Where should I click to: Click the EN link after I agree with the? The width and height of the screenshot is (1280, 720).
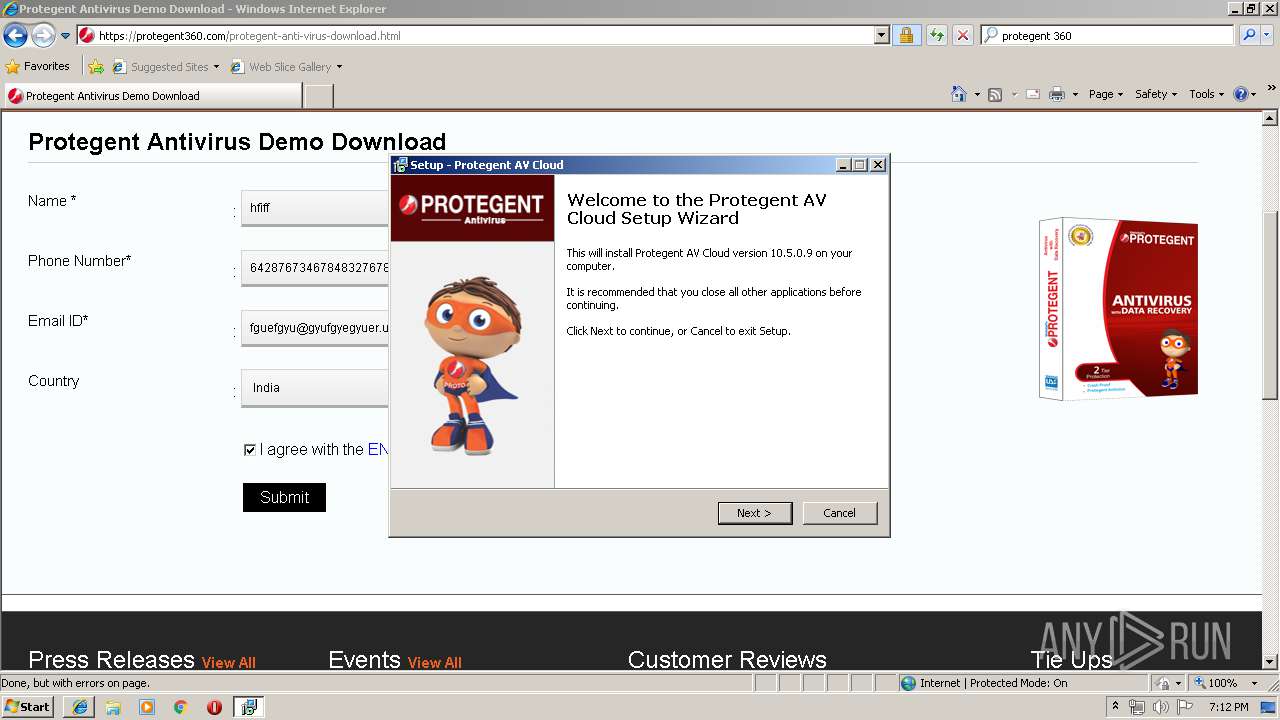(378, 450)
